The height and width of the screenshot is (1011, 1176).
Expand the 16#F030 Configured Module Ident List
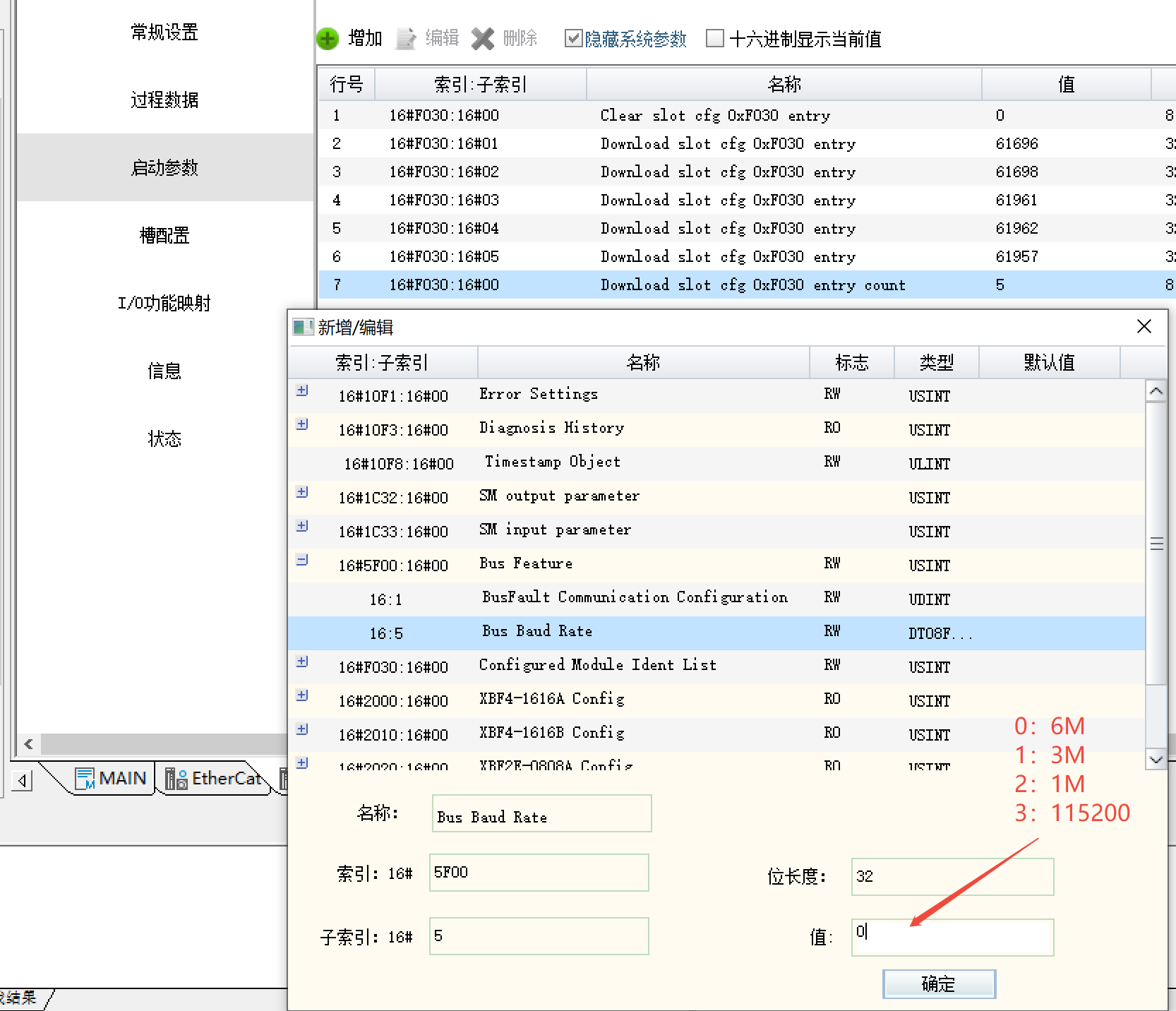tap(302, 662)
